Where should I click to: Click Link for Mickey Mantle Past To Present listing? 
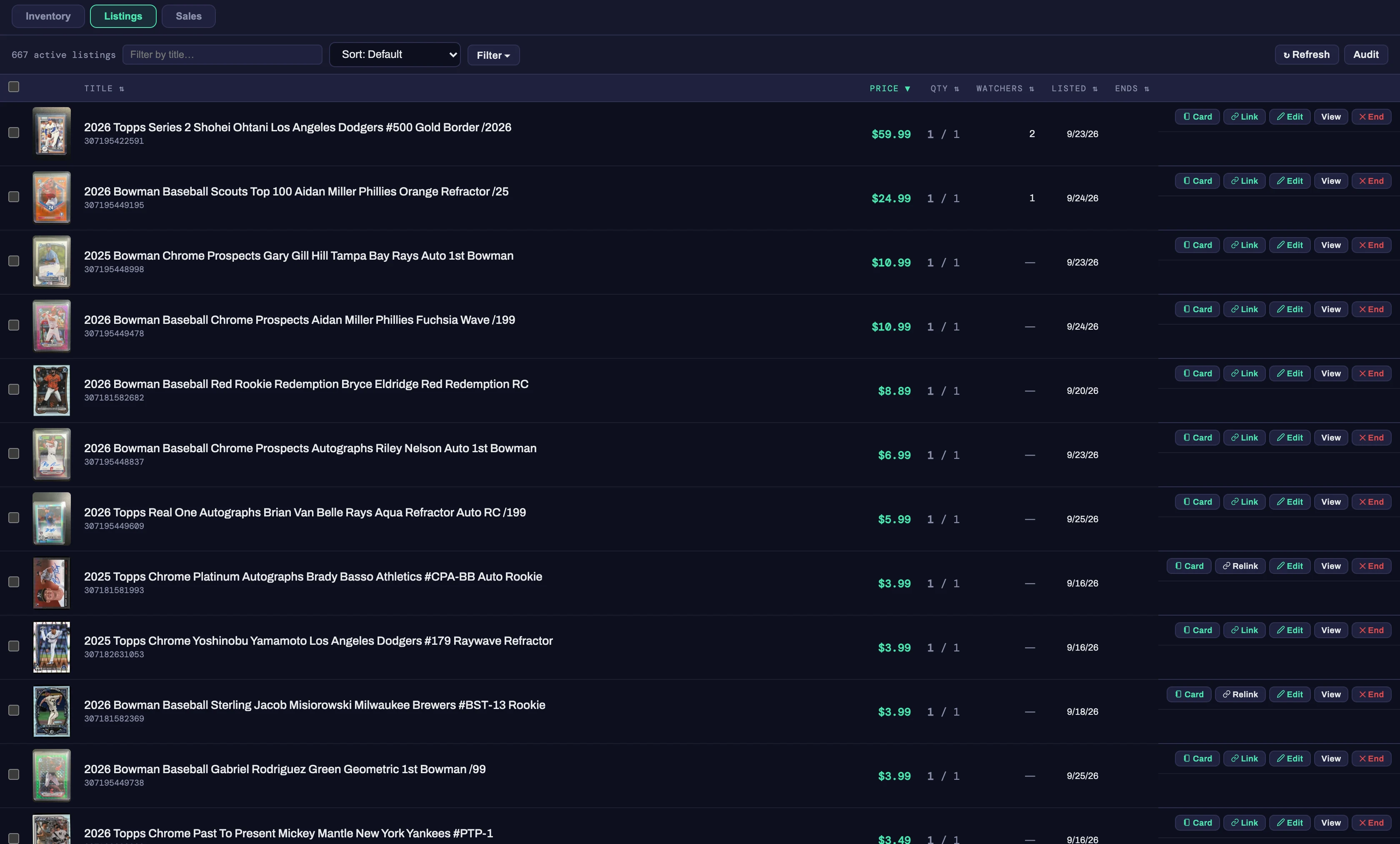click(x=1244, y=823)
